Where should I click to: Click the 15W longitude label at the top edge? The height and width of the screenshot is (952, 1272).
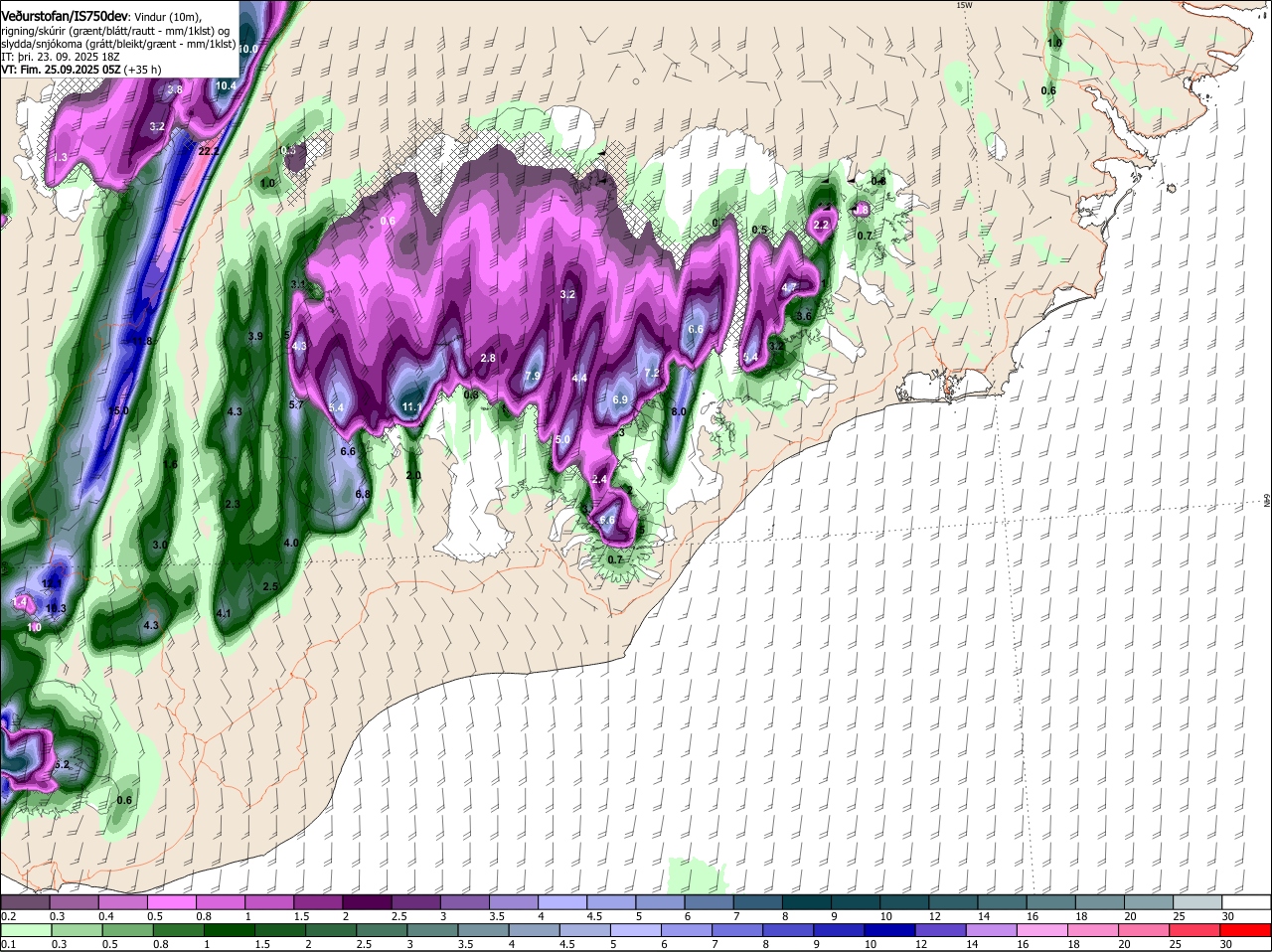click(x=963, y=5)
